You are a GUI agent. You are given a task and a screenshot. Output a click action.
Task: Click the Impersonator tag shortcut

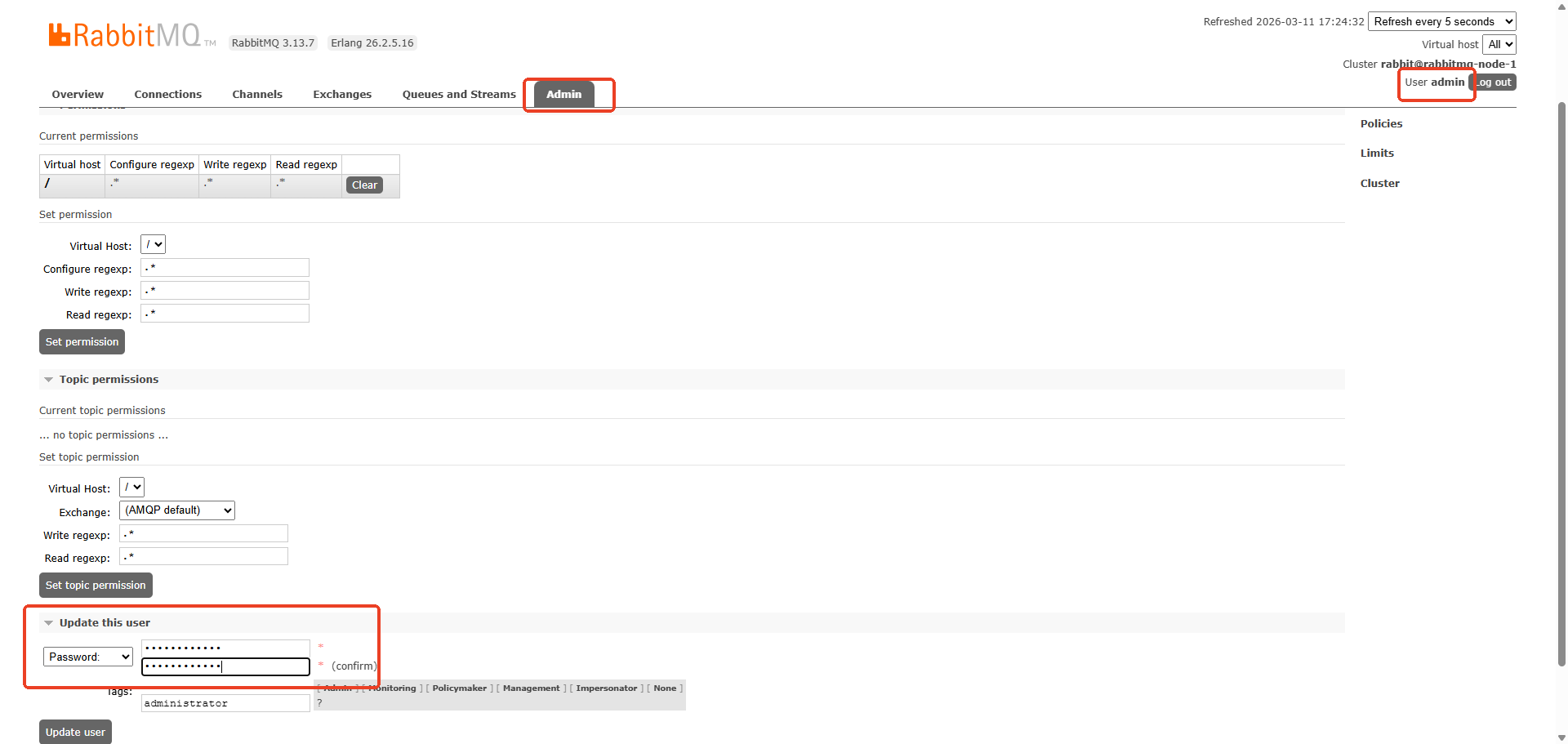(x=606, y=688)
